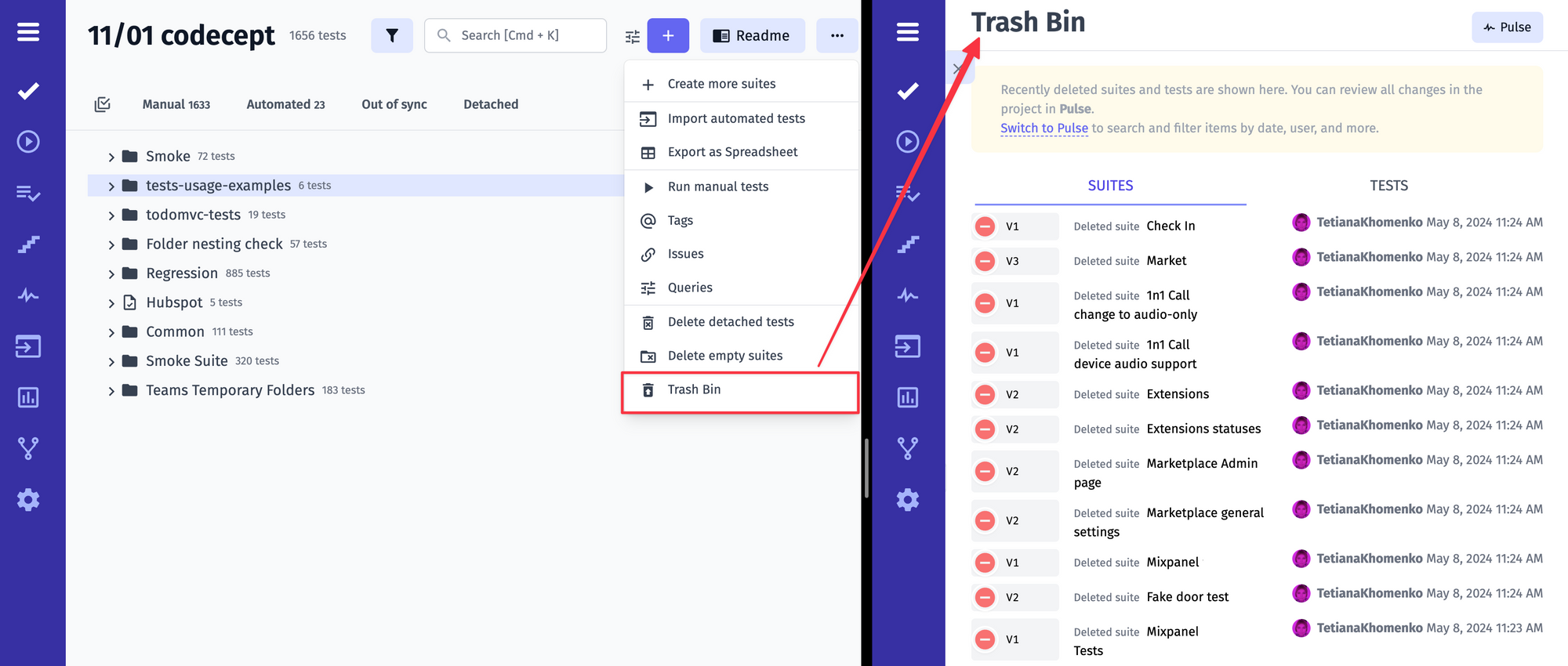
Task: Click the Detached tab
Action: [491, 104]
